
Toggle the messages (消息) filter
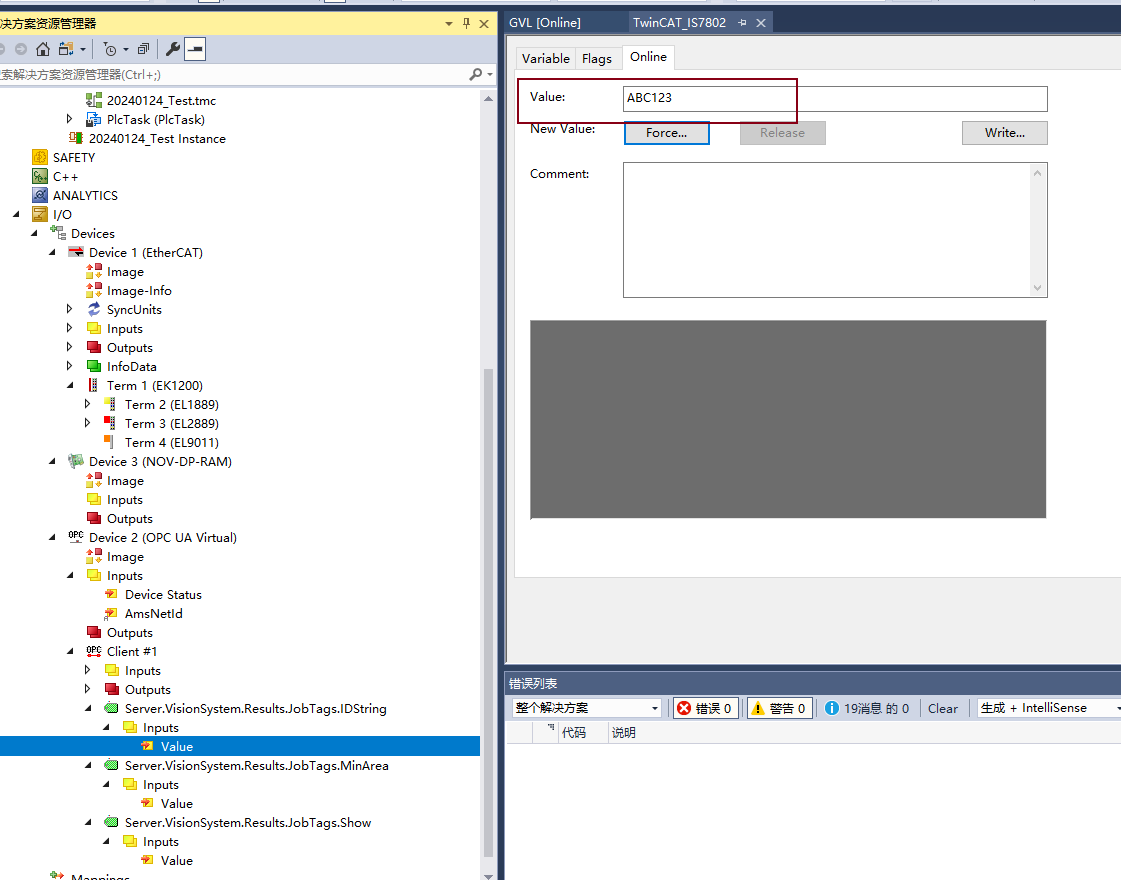(866, 708)
